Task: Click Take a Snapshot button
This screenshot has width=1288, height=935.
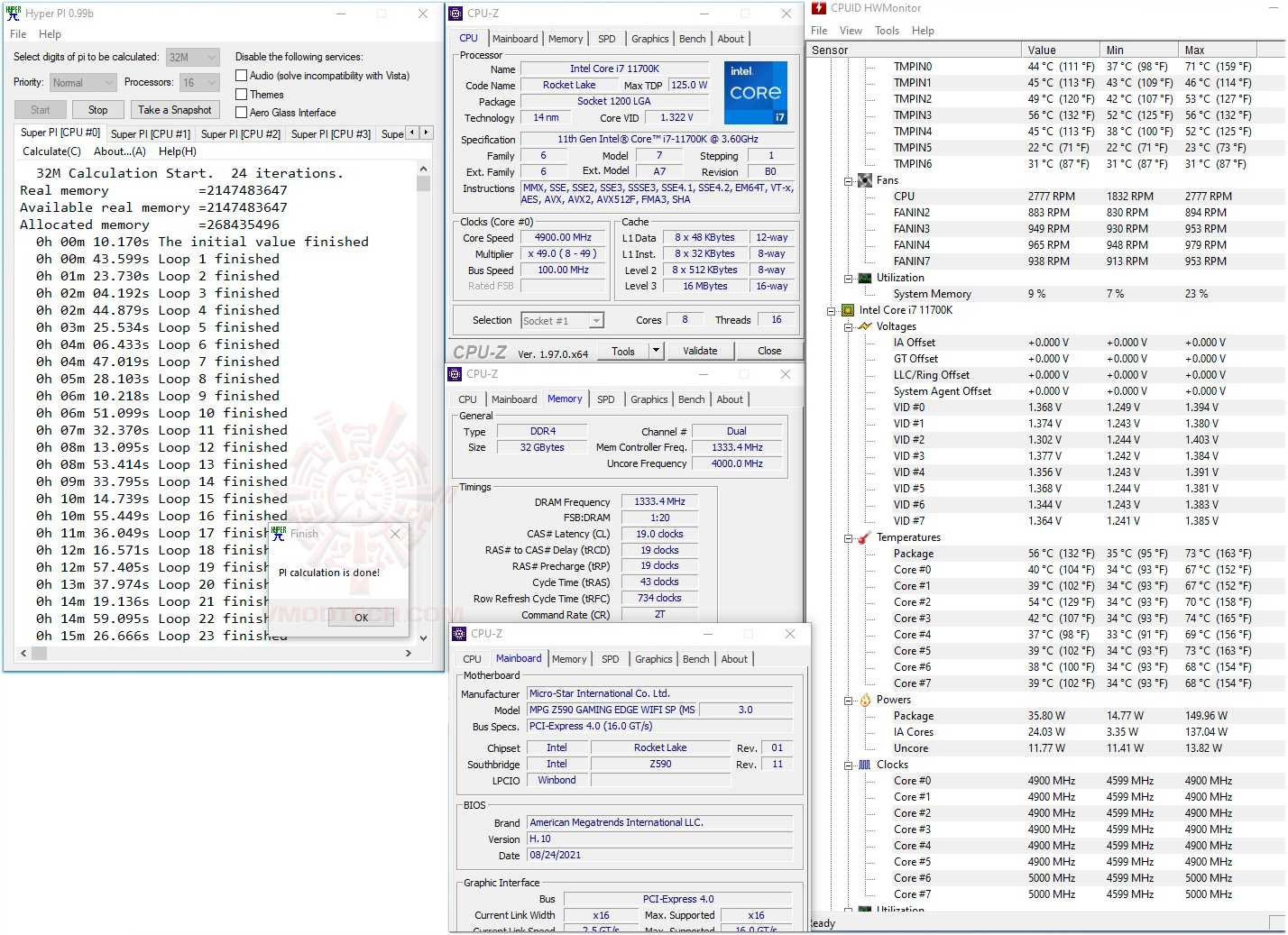Action: pos(175,110)
